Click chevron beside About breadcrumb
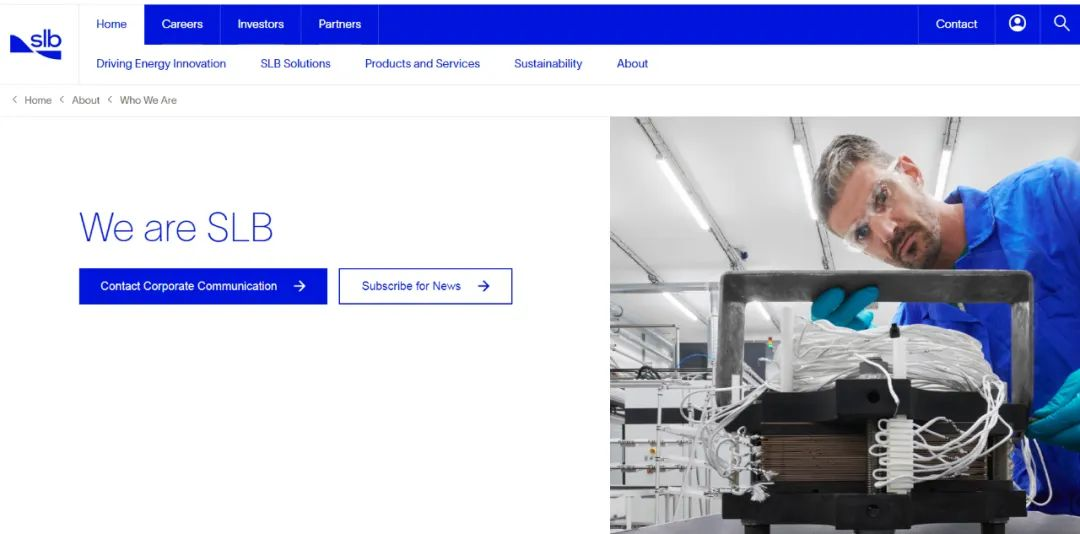Screen dimensions: 1080x534 coord(62,100)
